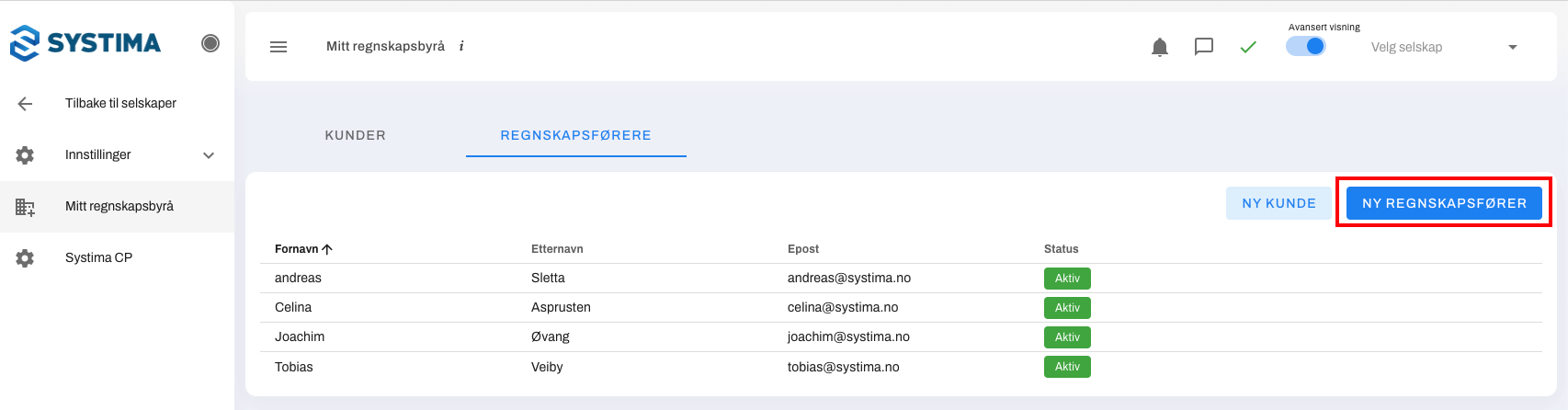Sort by Status column header
1568x410 pixels.
click(1062, 249)
